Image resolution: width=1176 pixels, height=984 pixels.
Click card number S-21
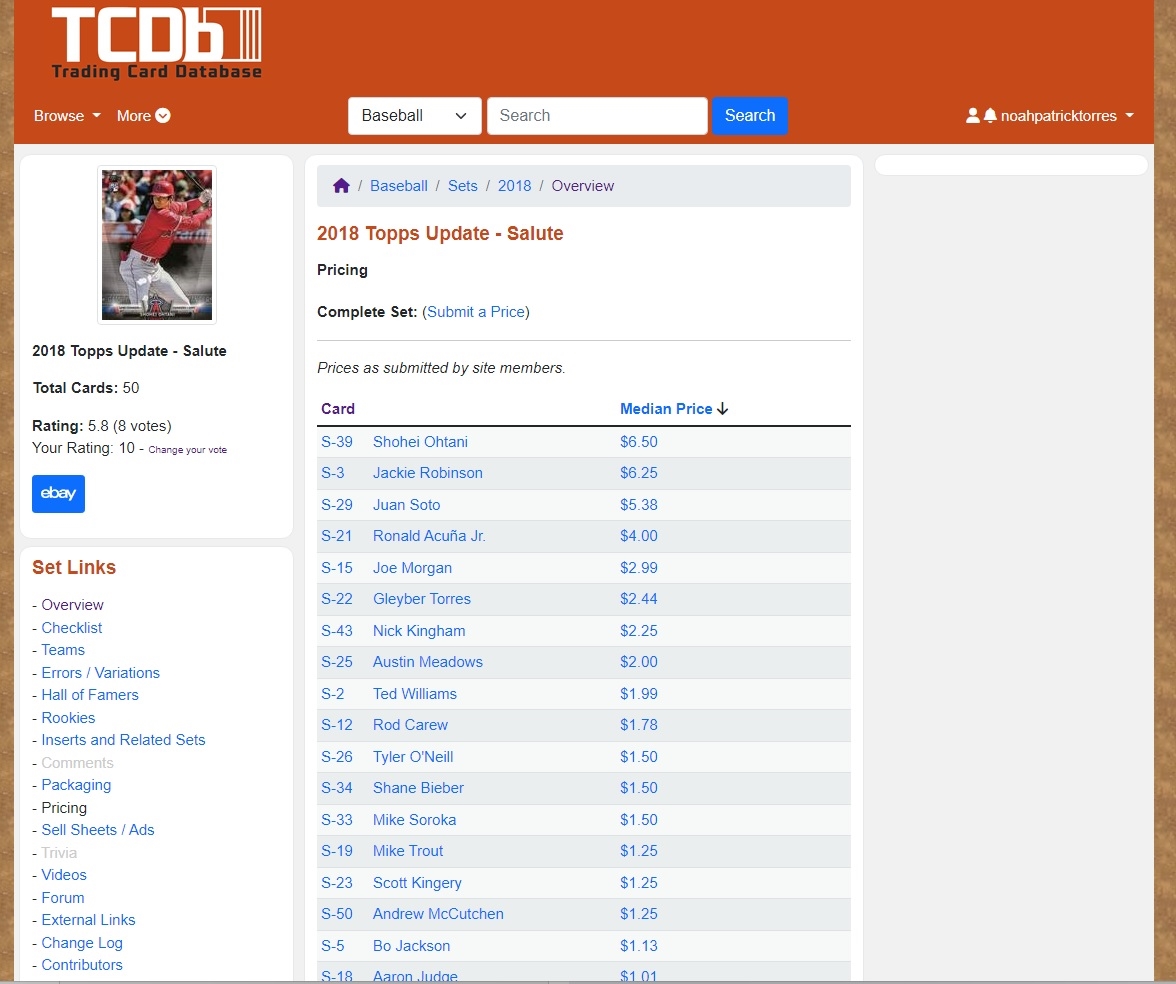pyautogui.click(x=337, y=536)
